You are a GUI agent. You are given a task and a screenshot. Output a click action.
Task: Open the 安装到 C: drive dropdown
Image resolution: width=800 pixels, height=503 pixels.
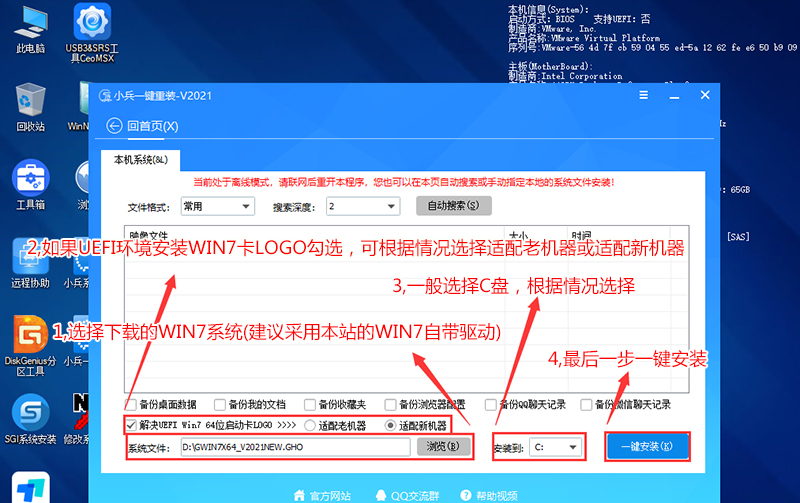556,447
